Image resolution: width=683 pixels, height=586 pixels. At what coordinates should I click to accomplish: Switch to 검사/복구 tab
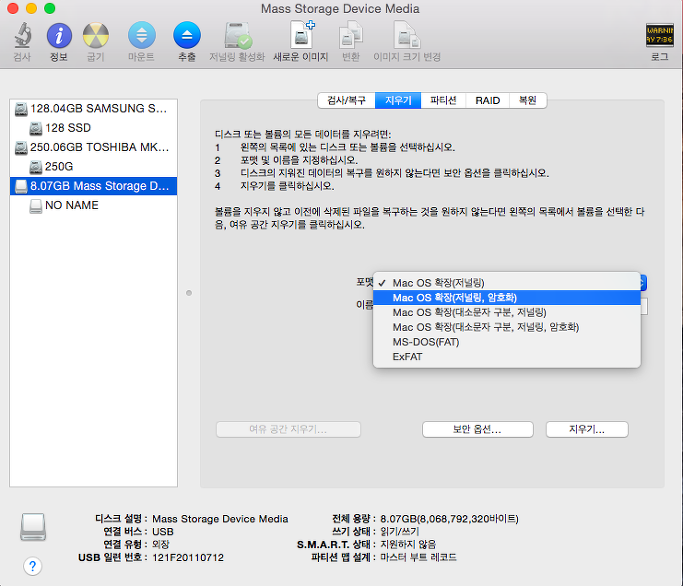click(347, 101)
